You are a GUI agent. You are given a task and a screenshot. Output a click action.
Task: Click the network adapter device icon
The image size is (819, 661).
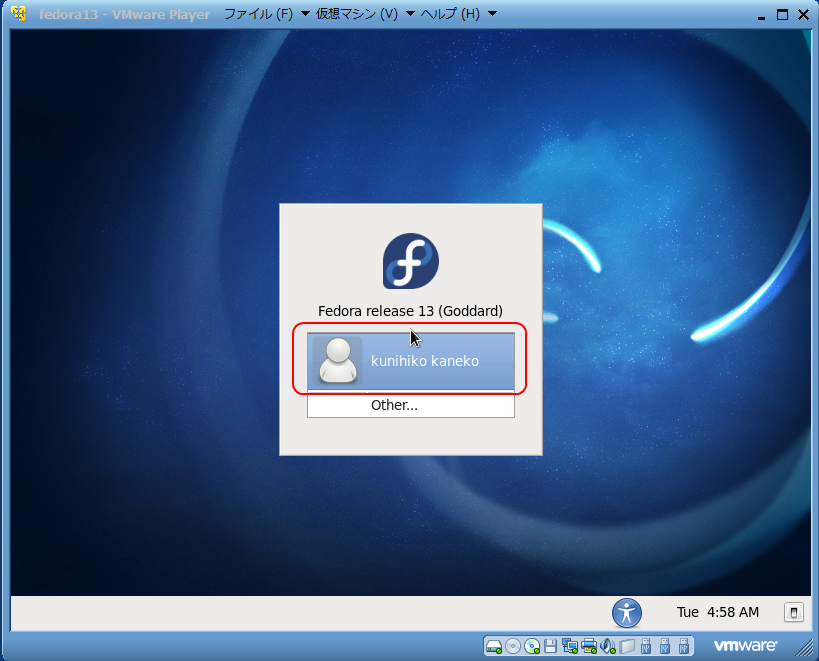[569, 646]
